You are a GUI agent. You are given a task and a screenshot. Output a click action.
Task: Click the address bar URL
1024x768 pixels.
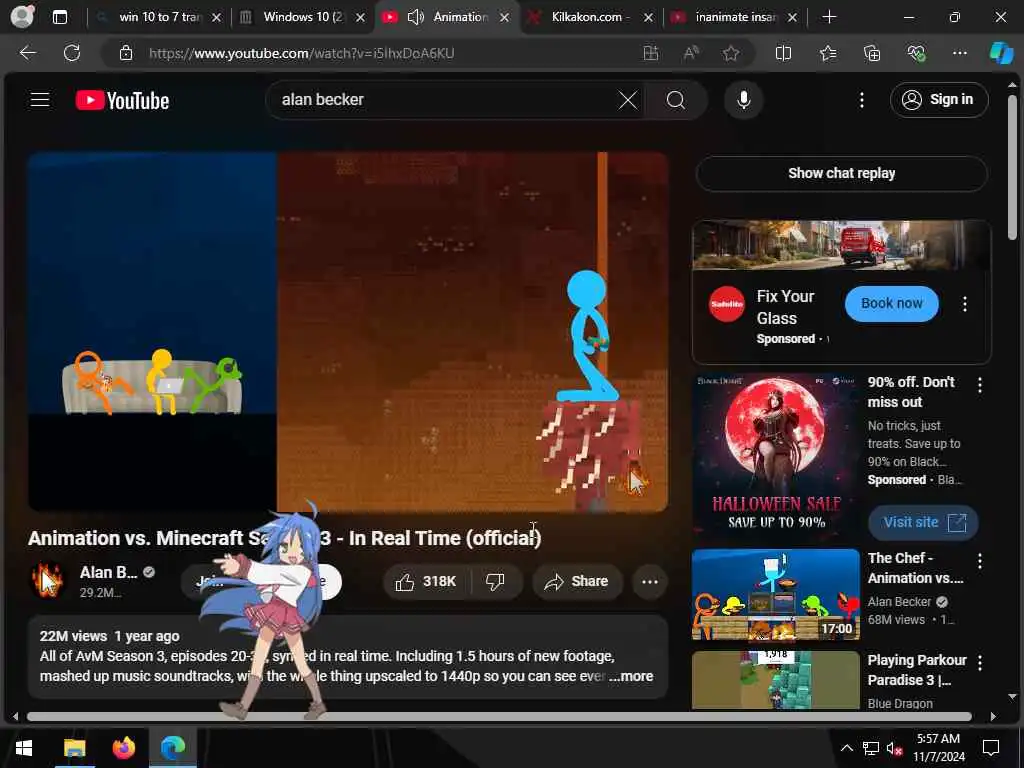click(x=301, y=54)
